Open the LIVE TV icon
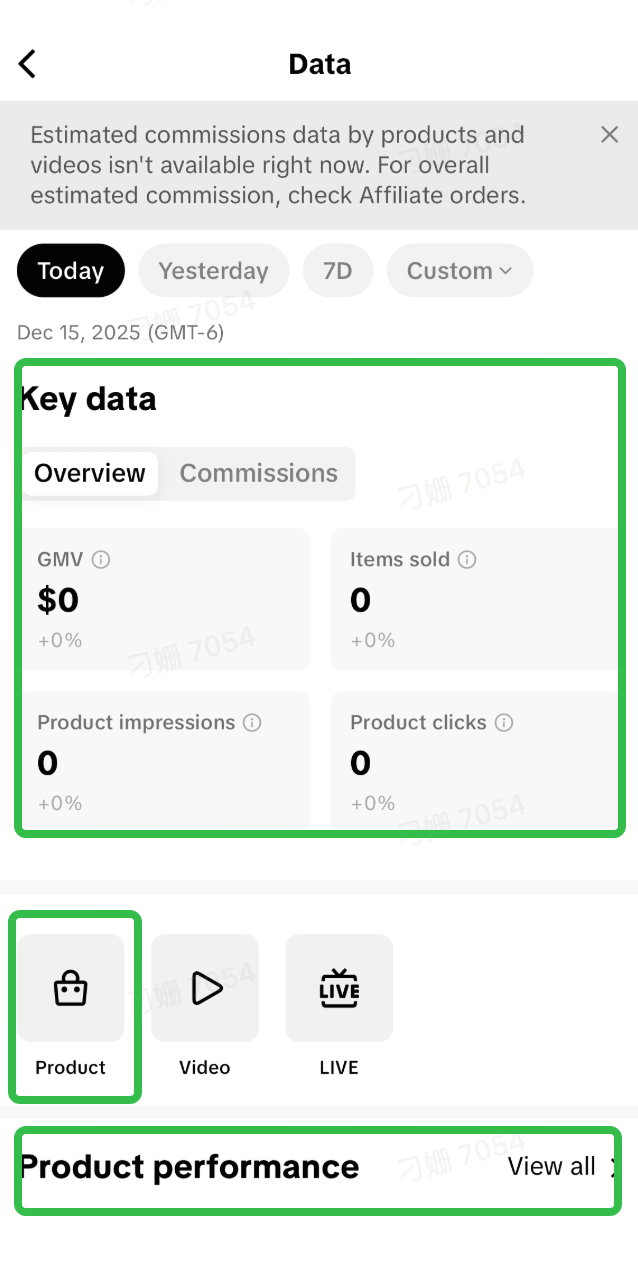The image size is (638, 1272). tap(339, 988)
